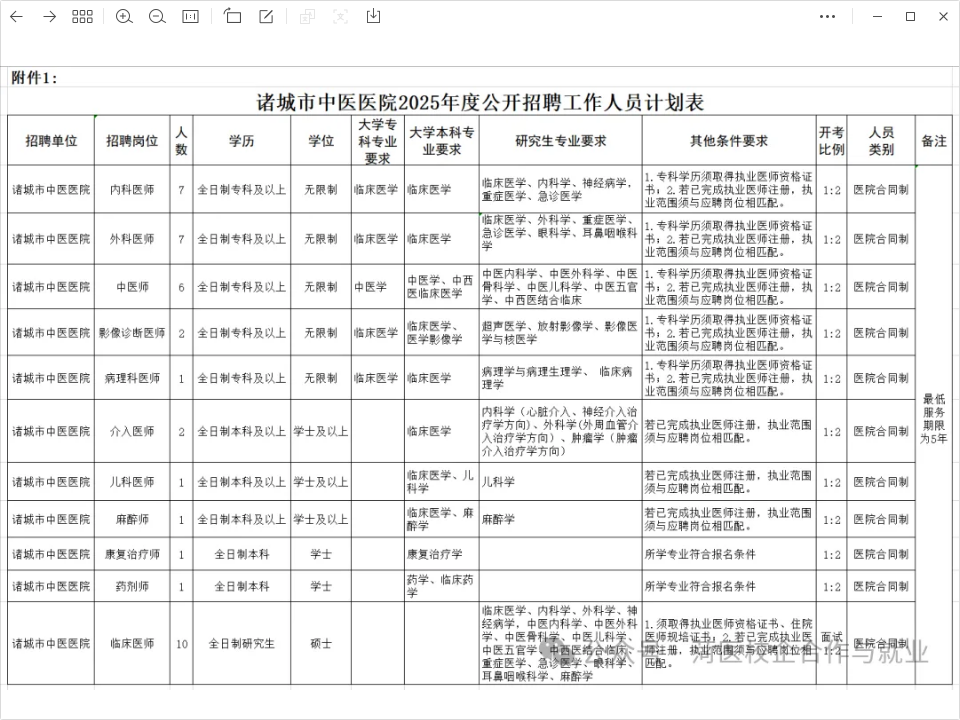
Task: Select the 其他条件要求 column header
Action: pos(729,141)
